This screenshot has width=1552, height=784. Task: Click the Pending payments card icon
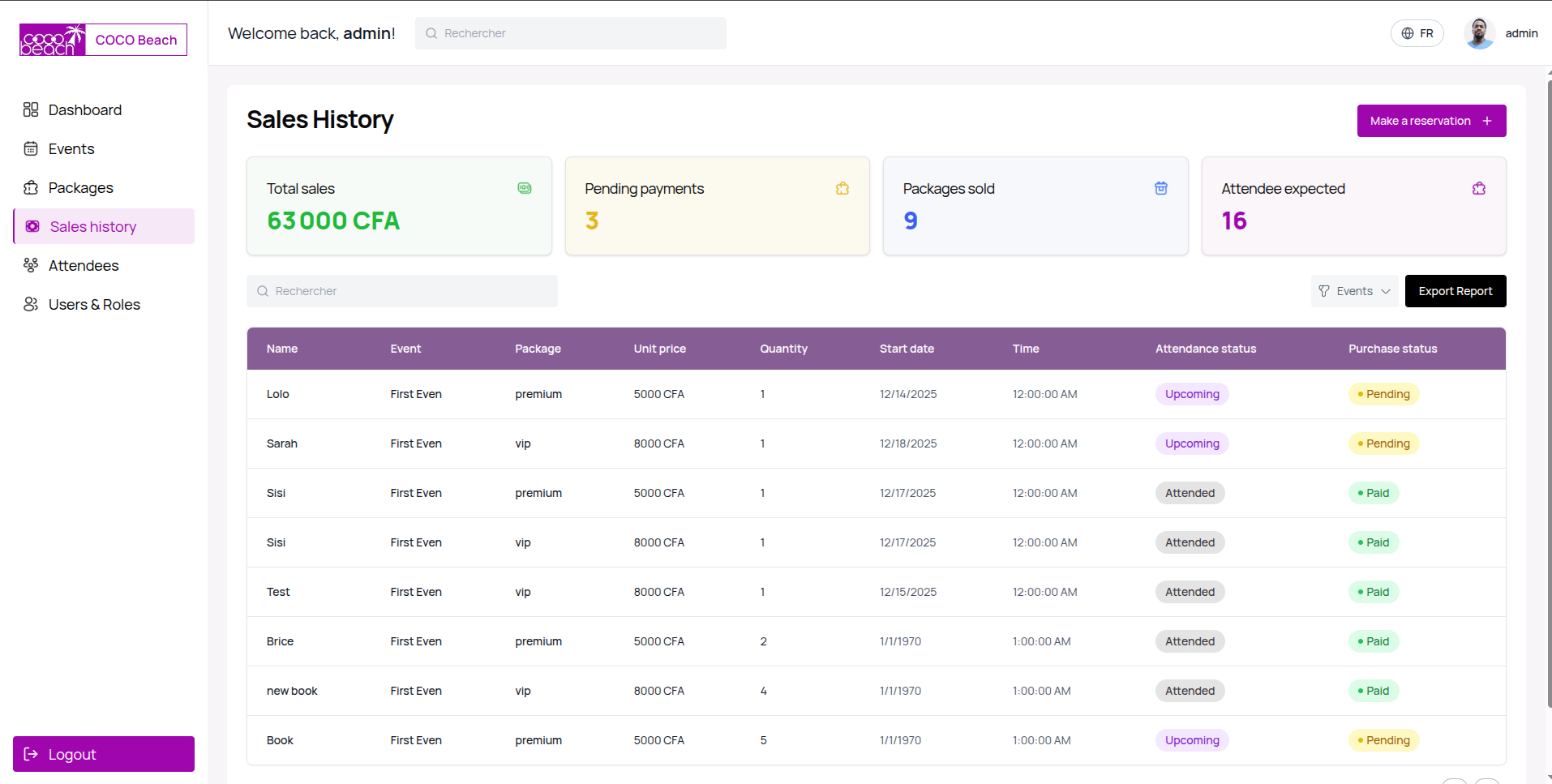tap(842, 188)
